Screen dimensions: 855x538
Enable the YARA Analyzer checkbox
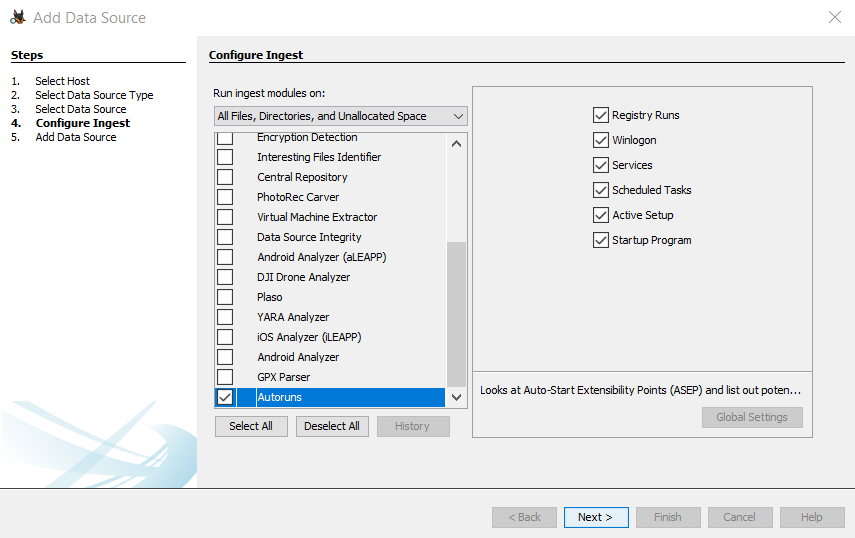225,317
